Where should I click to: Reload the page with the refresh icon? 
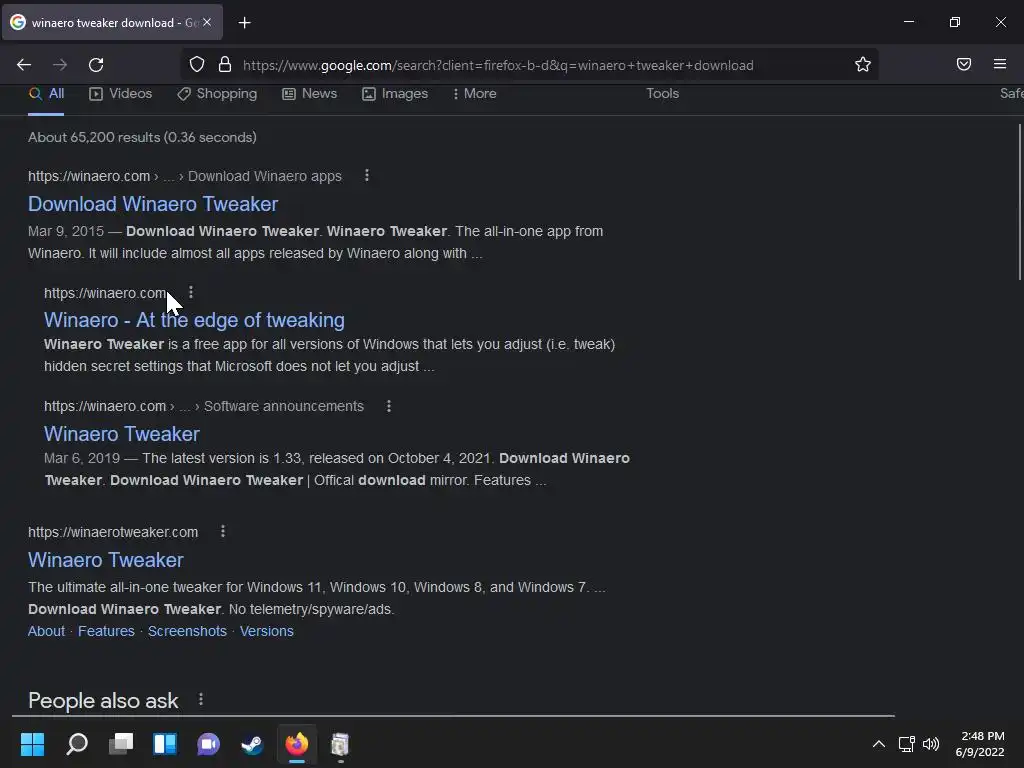point(96,65)
